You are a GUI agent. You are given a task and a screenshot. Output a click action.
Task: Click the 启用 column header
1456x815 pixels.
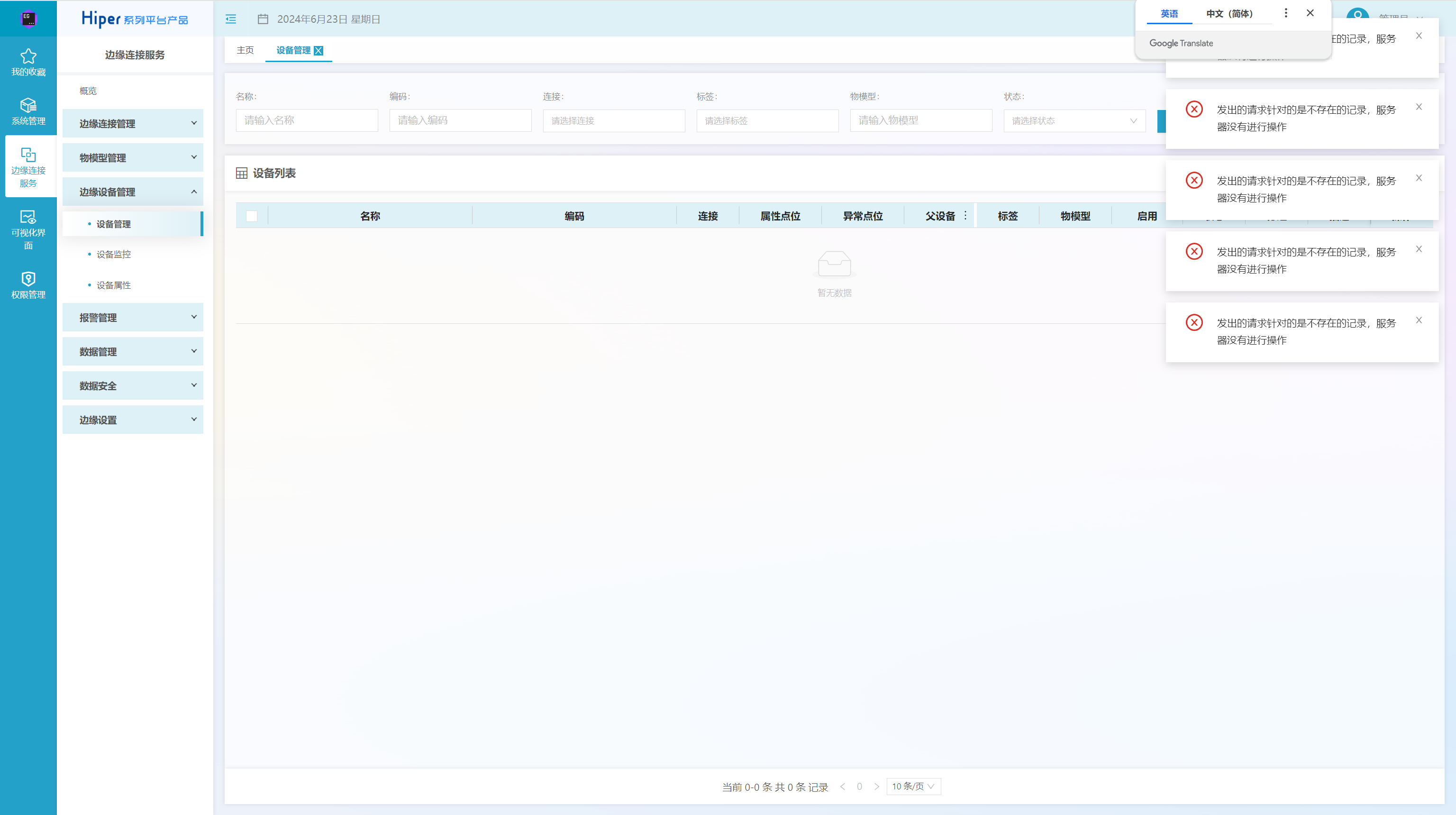point(1147,216)
